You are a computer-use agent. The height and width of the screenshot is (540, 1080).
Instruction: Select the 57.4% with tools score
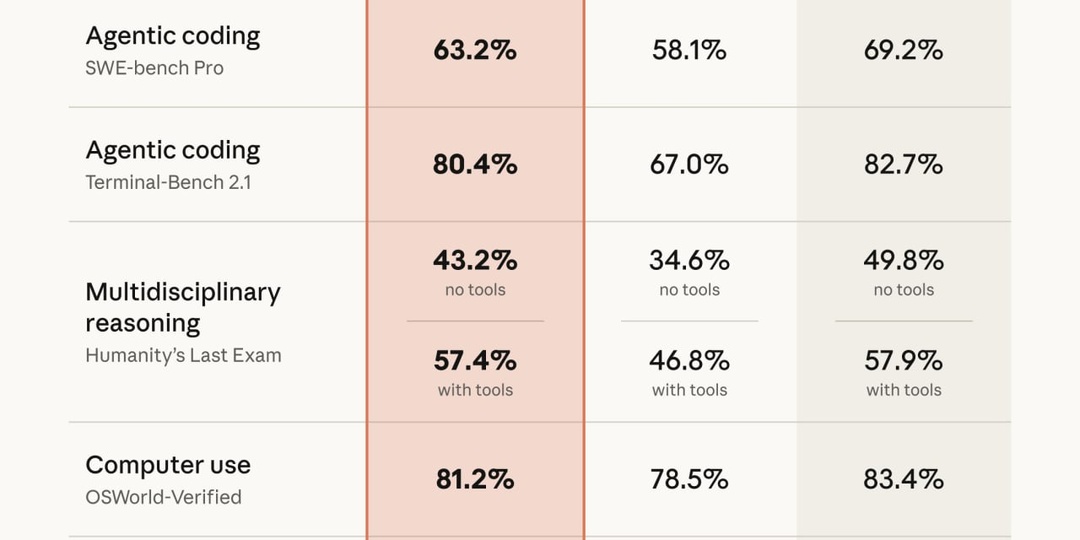pyautogui.click(x=475, y=360)
